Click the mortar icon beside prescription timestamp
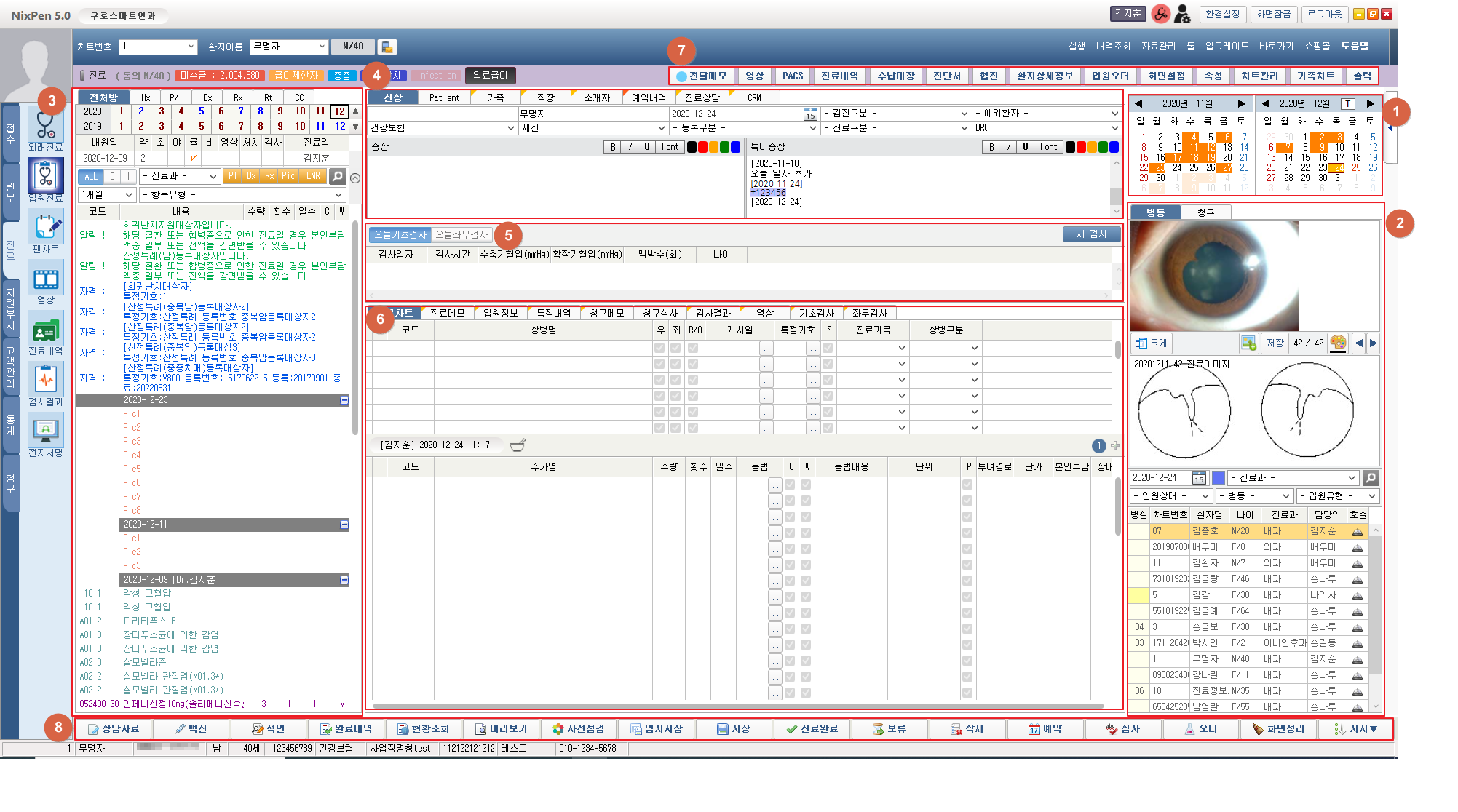The width and height of the screenshot is (1458, 812). coord(518,445)
